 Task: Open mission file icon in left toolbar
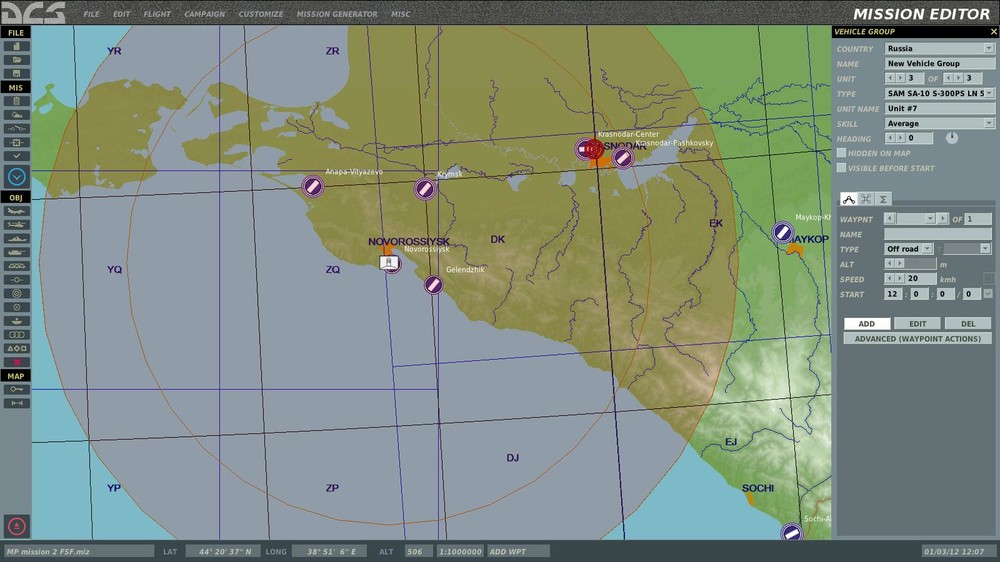(x=17, y=60)
